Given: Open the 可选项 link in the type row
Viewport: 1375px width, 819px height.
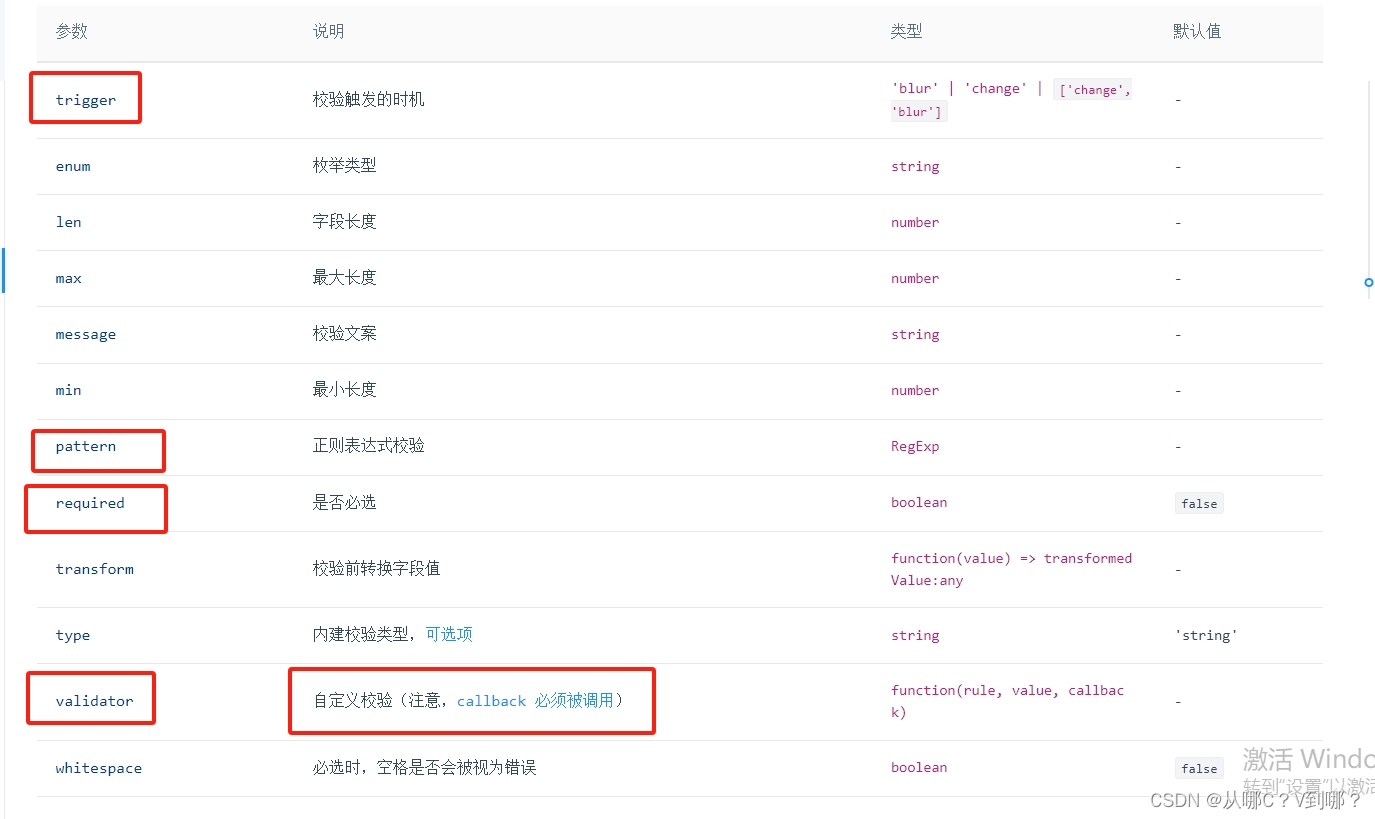Looking at the screenshot, I should click(449, 634).
